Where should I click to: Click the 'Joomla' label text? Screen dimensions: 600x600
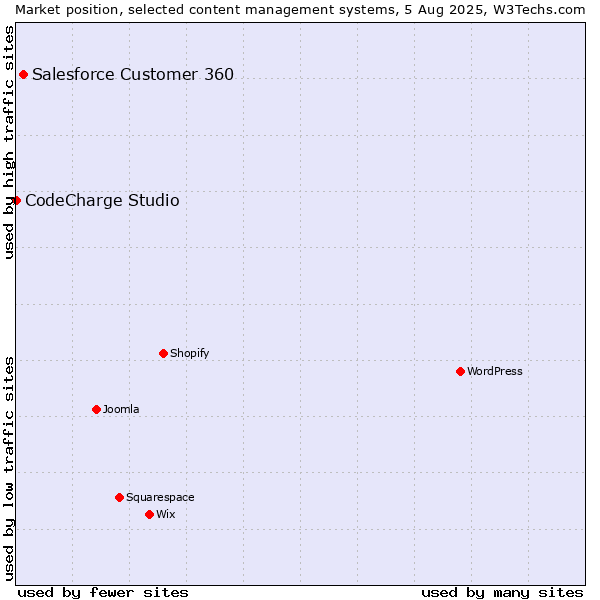(x=121, y=409)
